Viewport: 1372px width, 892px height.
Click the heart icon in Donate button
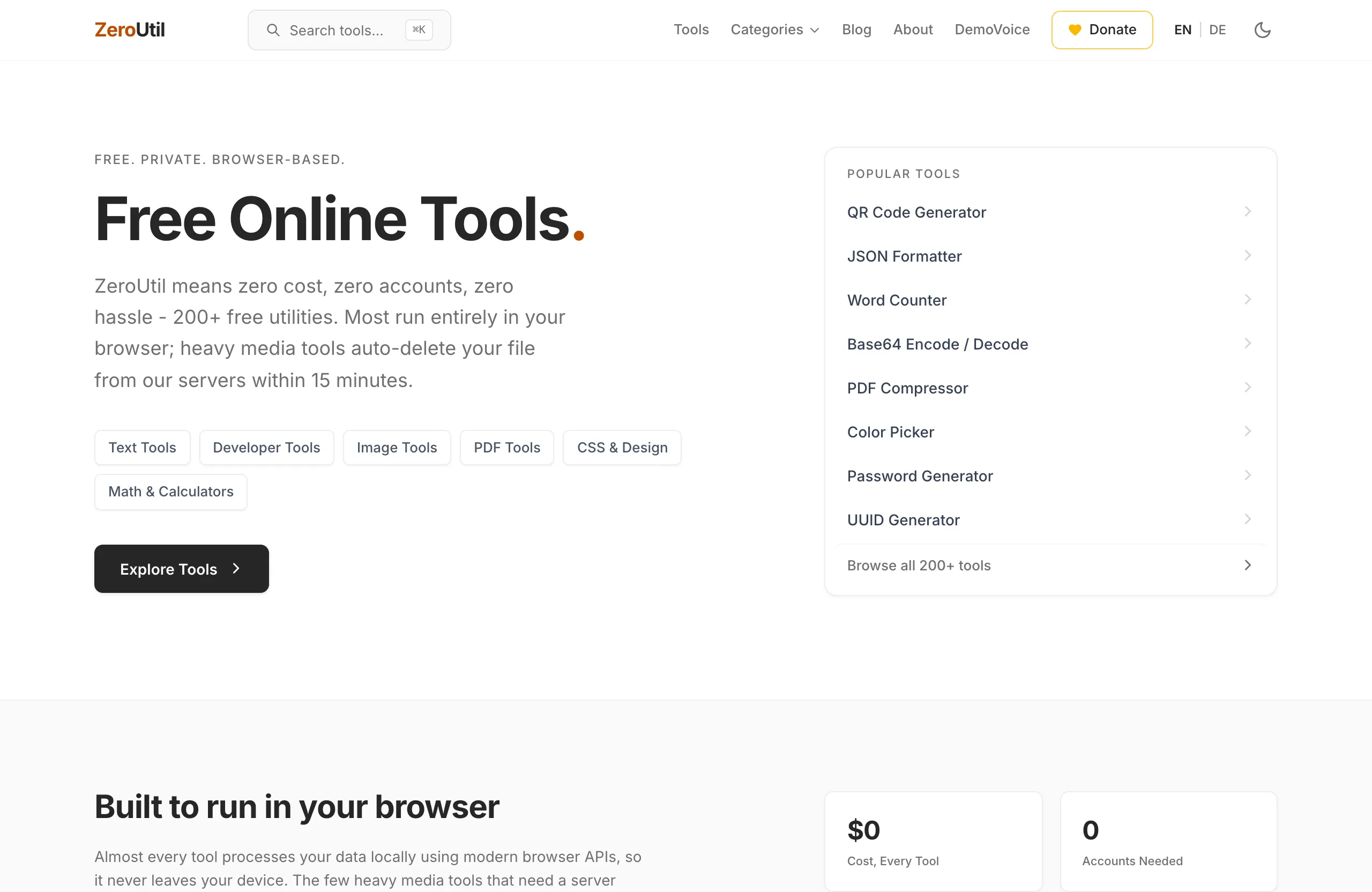(x=1075, y=30)
